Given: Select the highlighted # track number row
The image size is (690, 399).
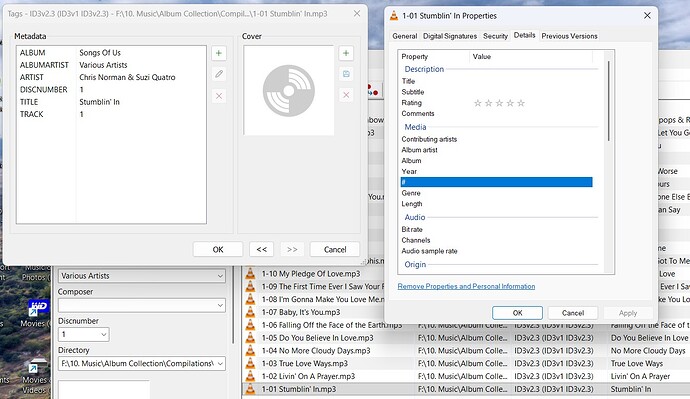Looking at the screenshot, I should [x=496, y=182].
